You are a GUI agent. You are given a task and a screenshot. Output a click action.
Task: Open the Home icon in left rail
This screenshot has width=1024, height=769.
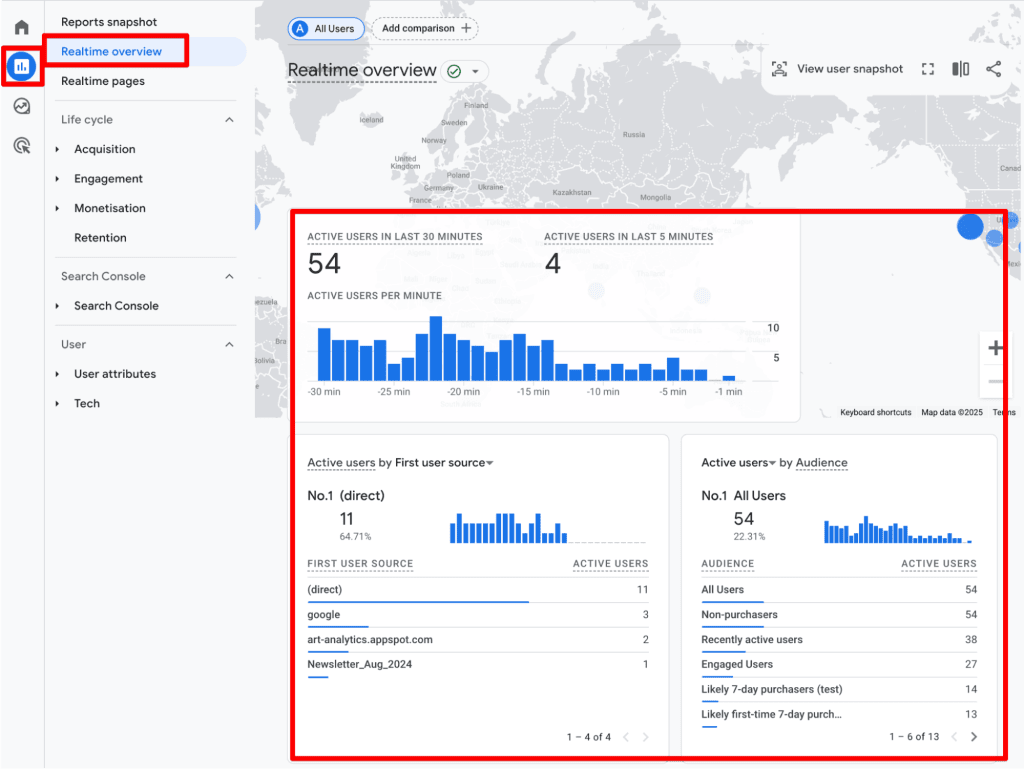(22, 27)
